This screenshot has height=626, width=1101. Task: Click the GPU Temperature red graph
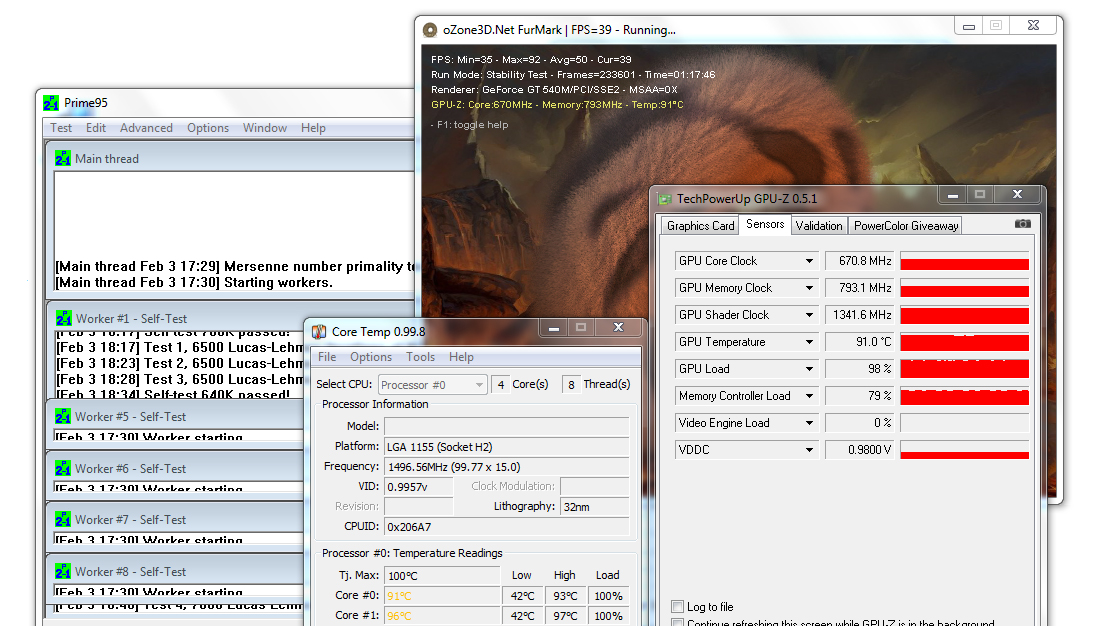coord(965,342)
